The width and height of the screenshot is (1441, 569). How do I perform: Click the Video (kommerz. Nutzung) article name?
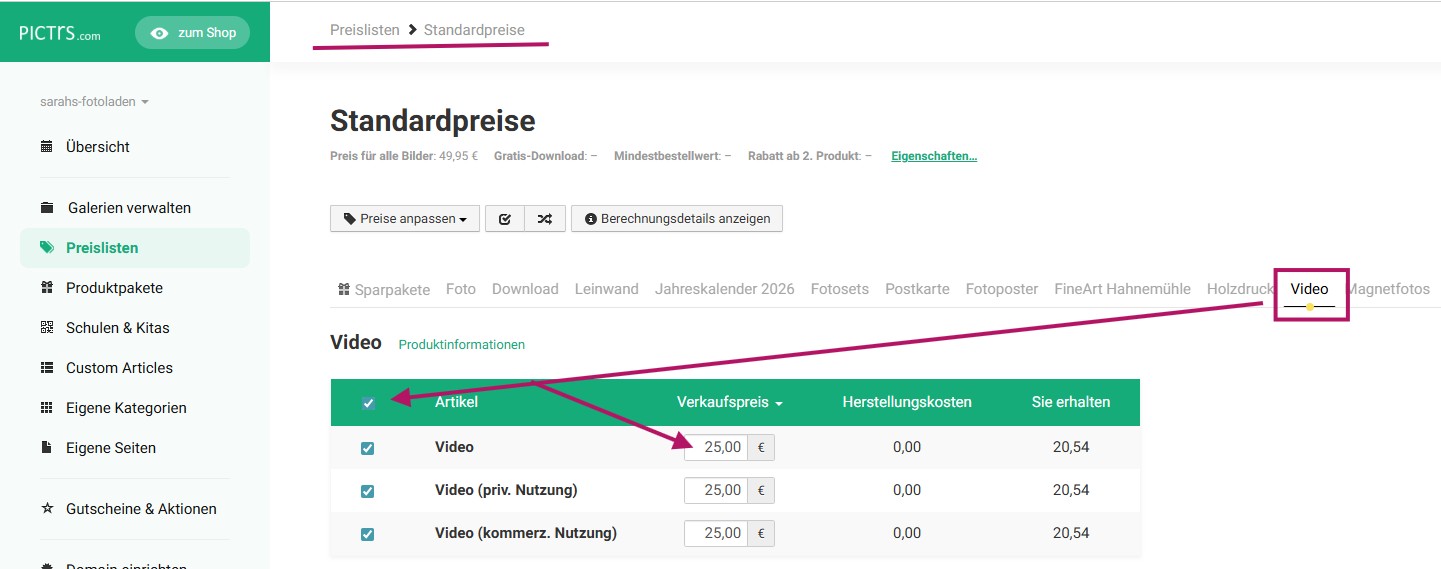point(526,533)
